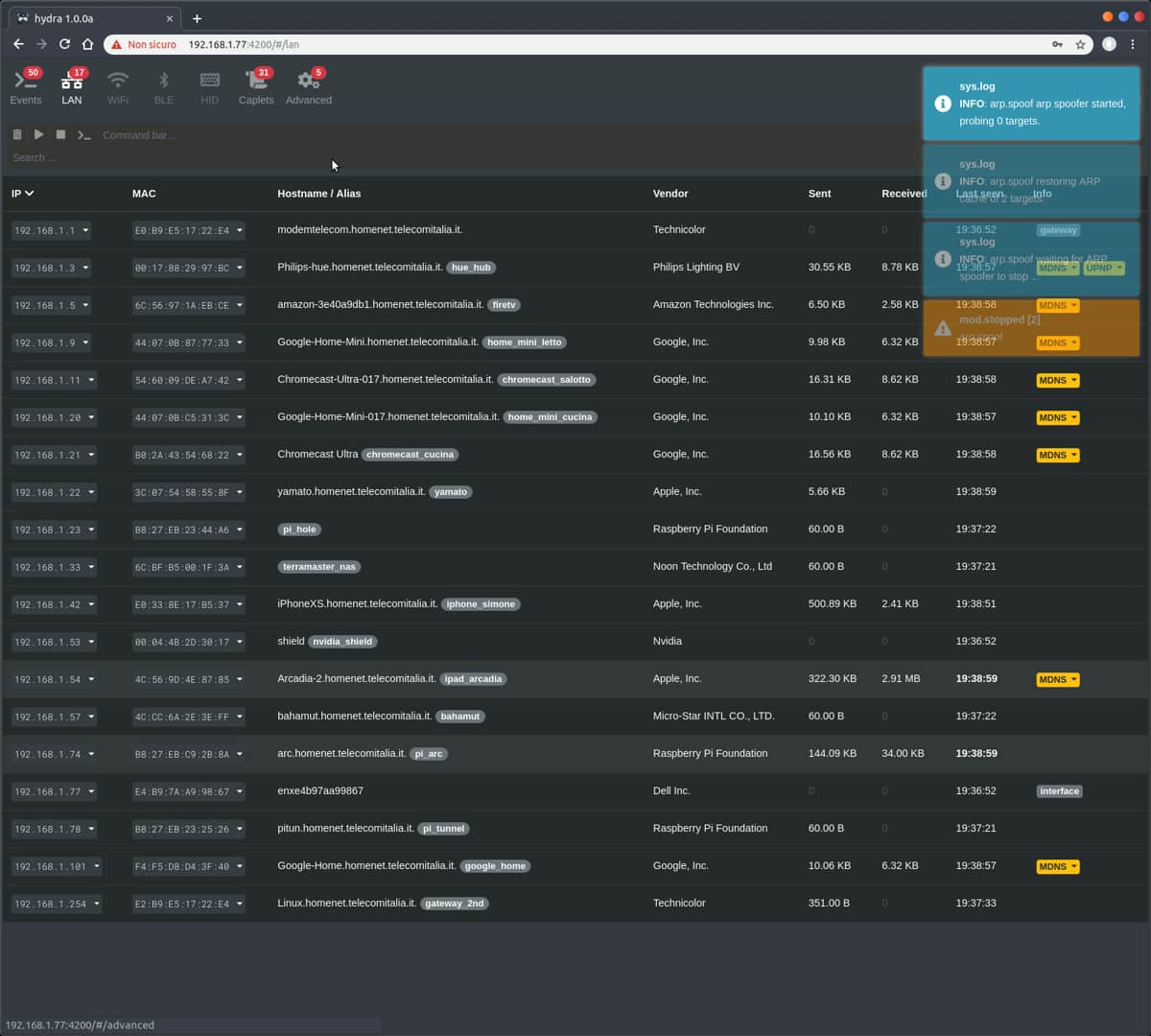1151x1036 pixels.
Task: Select vendor Noon Technology Co., Ltd
Action: [713, 567]
